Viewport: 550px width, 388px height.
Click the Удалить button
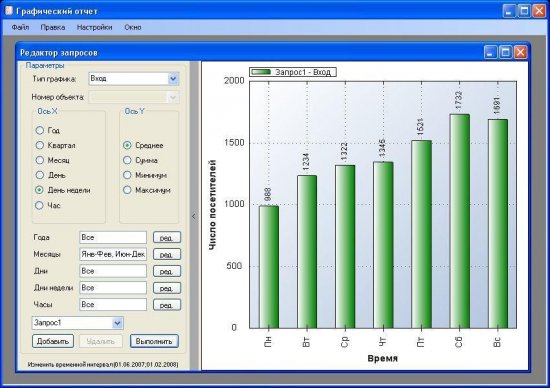101,341
